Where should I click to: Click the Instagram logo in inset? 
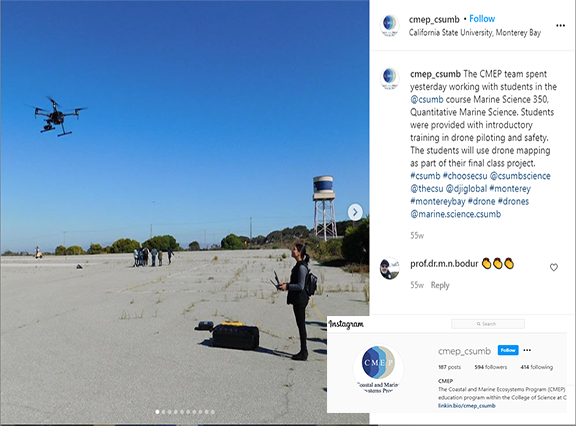346,324
